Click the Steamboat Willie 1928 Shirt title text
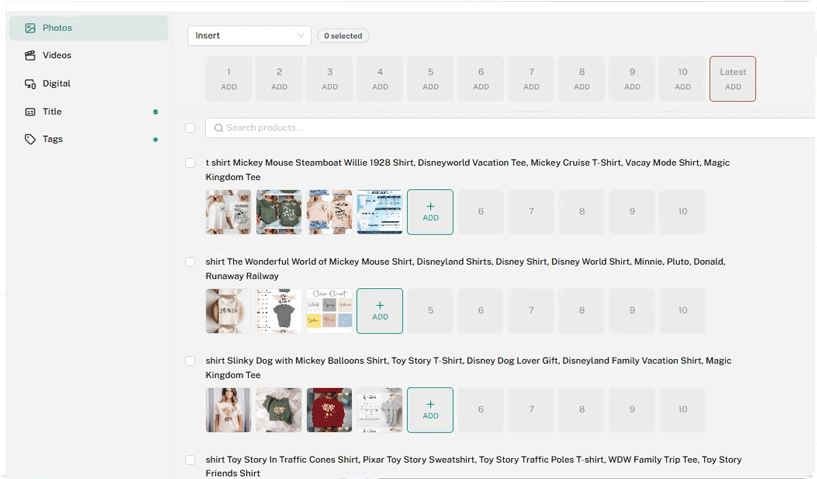The height and width of the screenshot is (479, 817). coord(467,170)
